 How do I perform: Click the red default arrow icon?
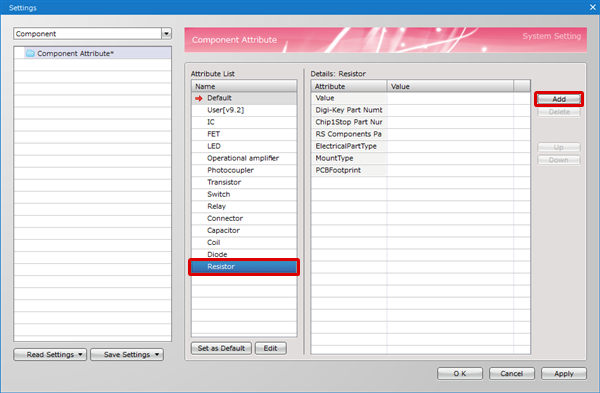click(x=199, y=98)
